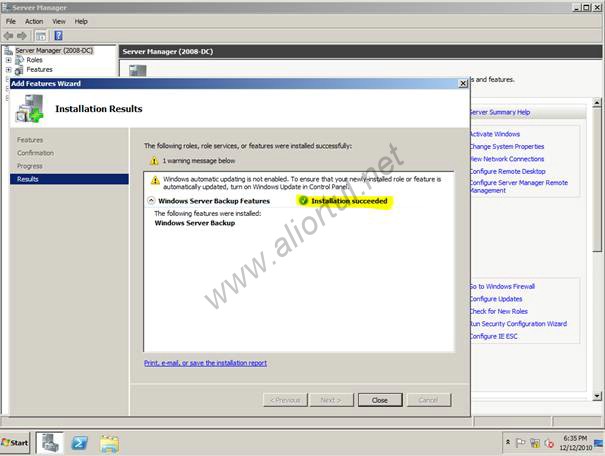Click the taskbar clock showing 6:35 PM

[x=575, y=438]
